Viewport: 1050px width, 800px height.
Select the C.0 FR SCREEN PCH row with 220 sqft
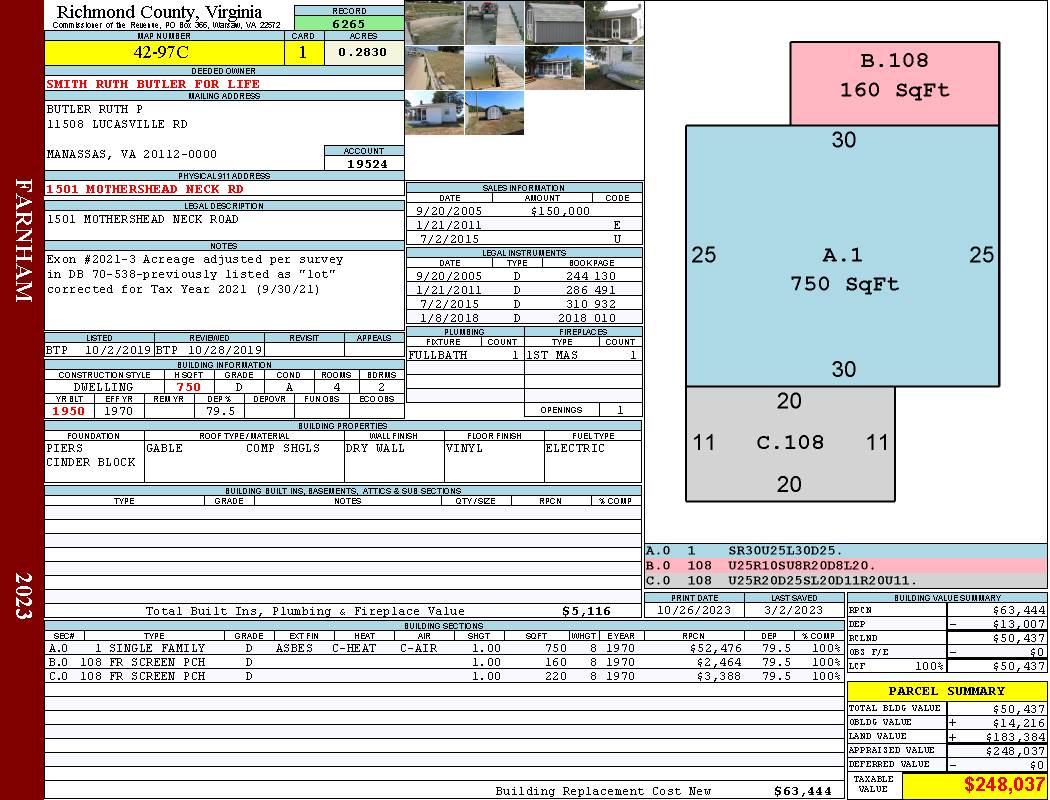point(445,676)
